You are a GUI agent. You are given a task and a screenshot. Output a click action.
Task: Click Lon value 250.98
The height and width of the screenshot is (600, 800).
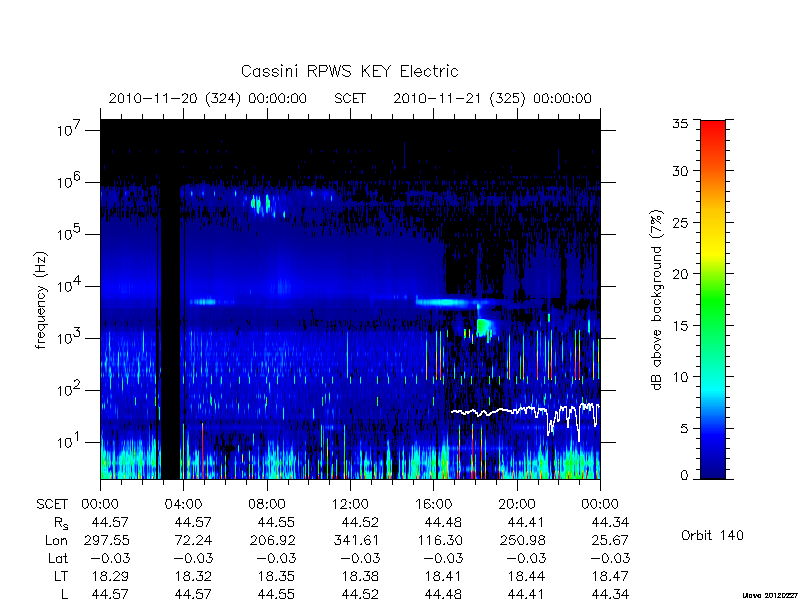click(524, 540)
